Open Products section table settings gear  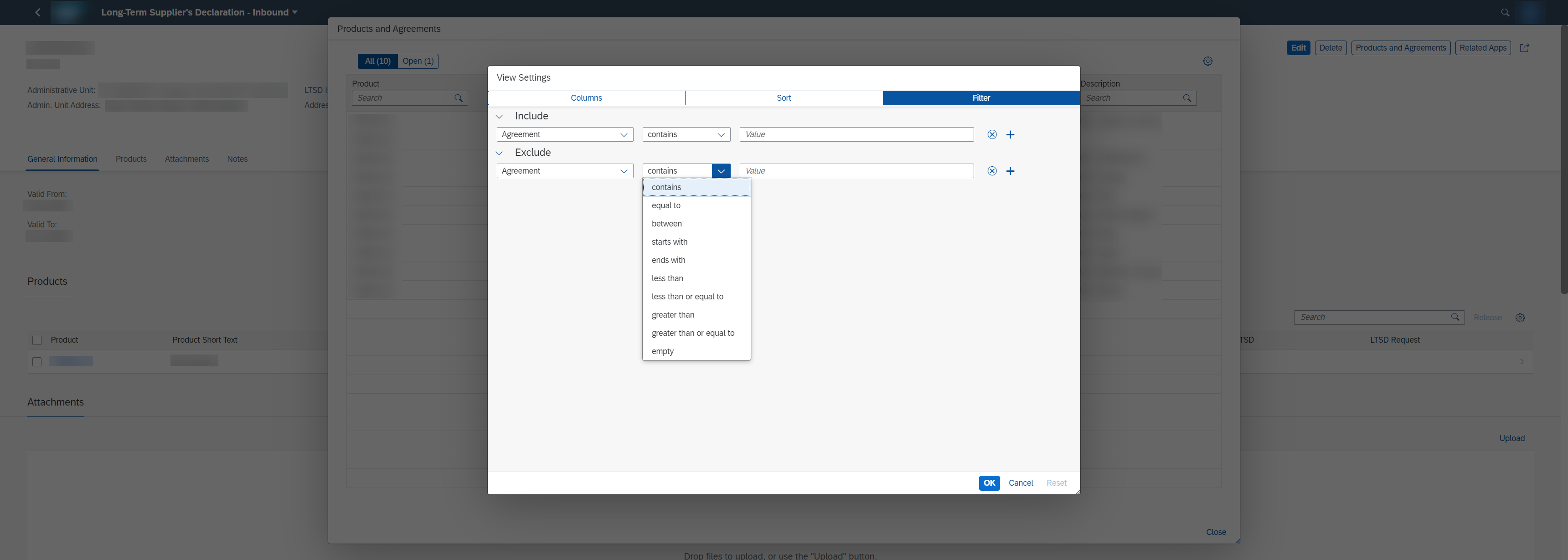point(1520,318)
